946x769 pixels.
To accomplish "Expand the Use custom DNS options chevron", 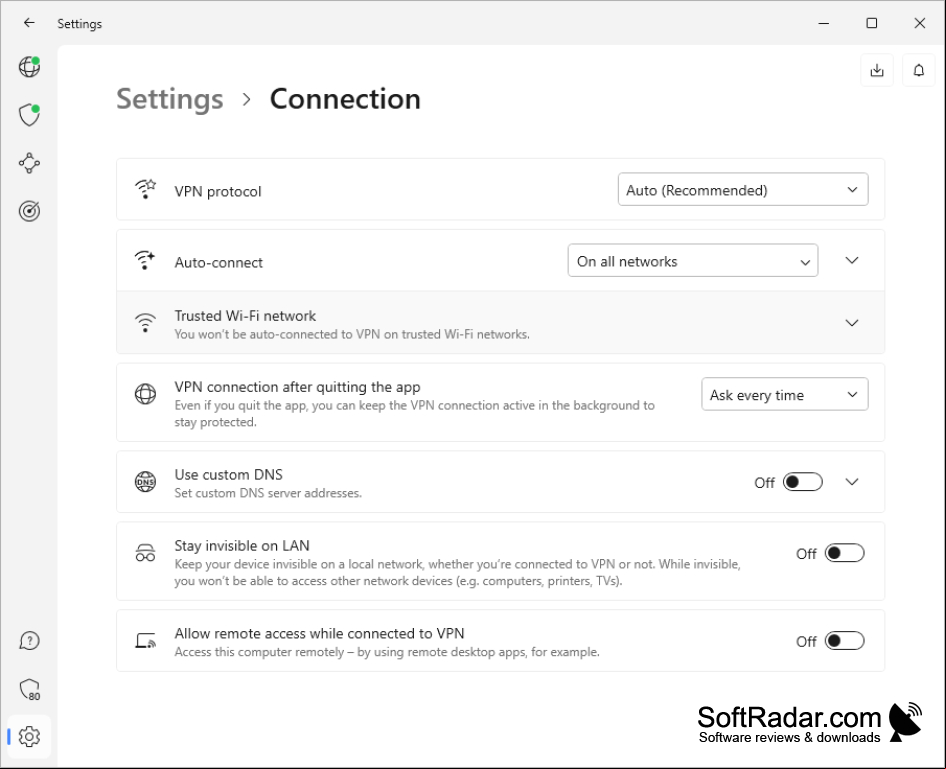I will (851, 482).
